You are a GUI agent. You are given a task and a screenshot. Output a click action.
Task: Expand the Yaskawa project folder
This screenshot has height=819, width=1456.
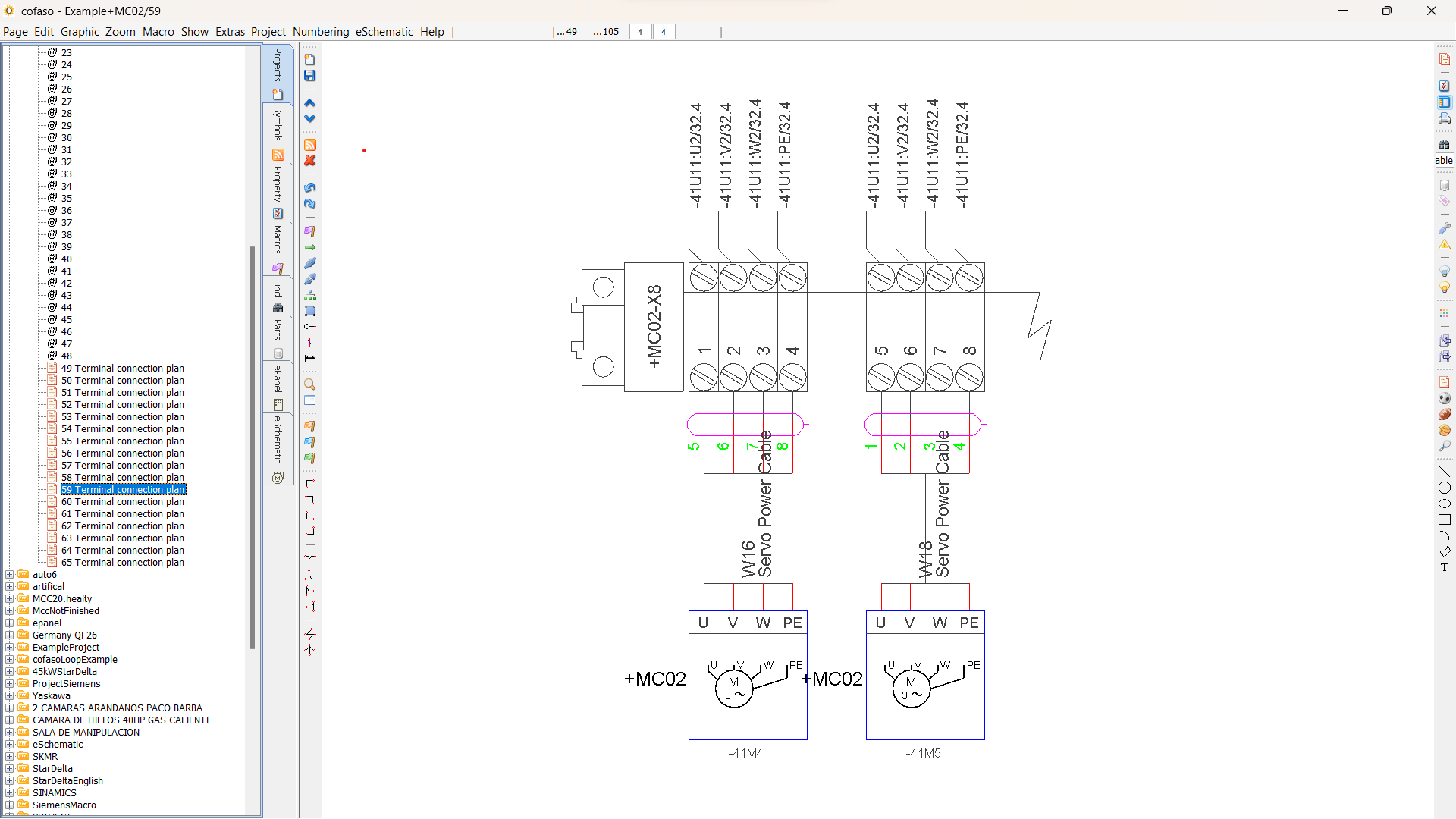pyautogui.click(x=10, y=696)
